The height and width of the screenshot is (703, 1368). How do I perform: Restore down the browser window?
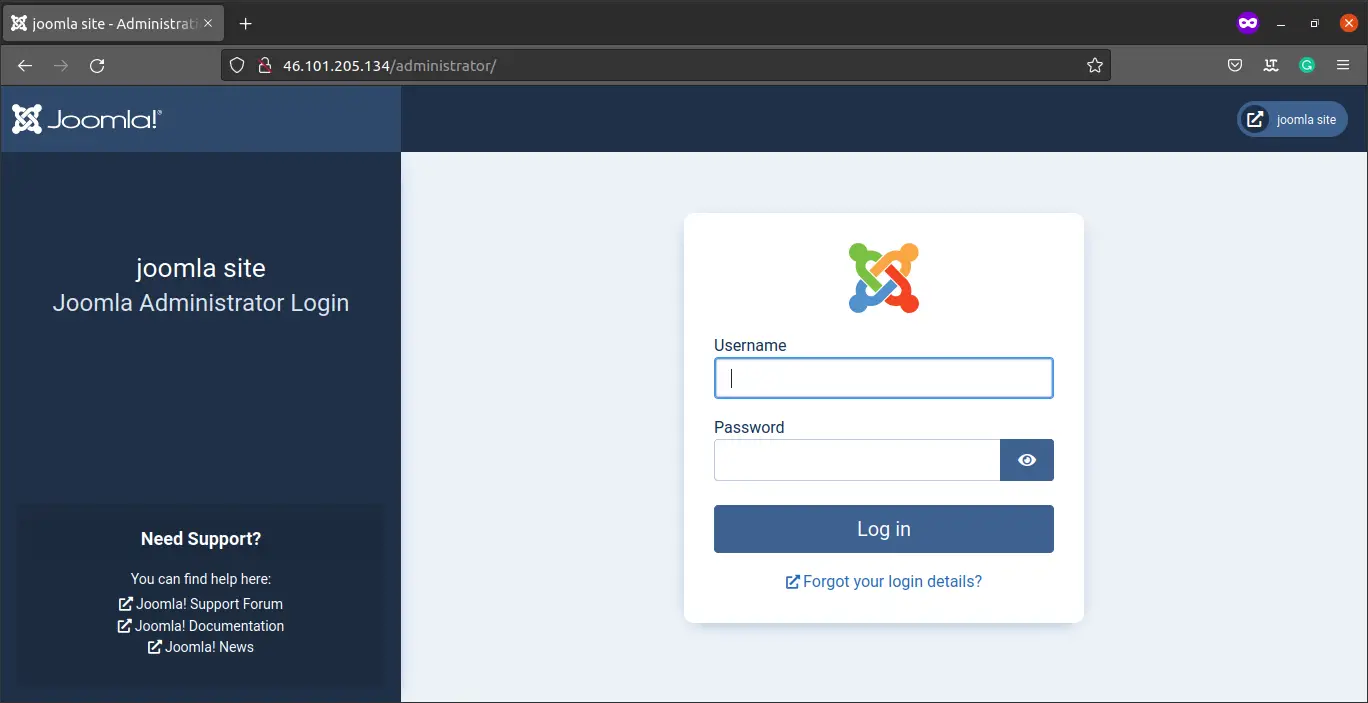1315,23
